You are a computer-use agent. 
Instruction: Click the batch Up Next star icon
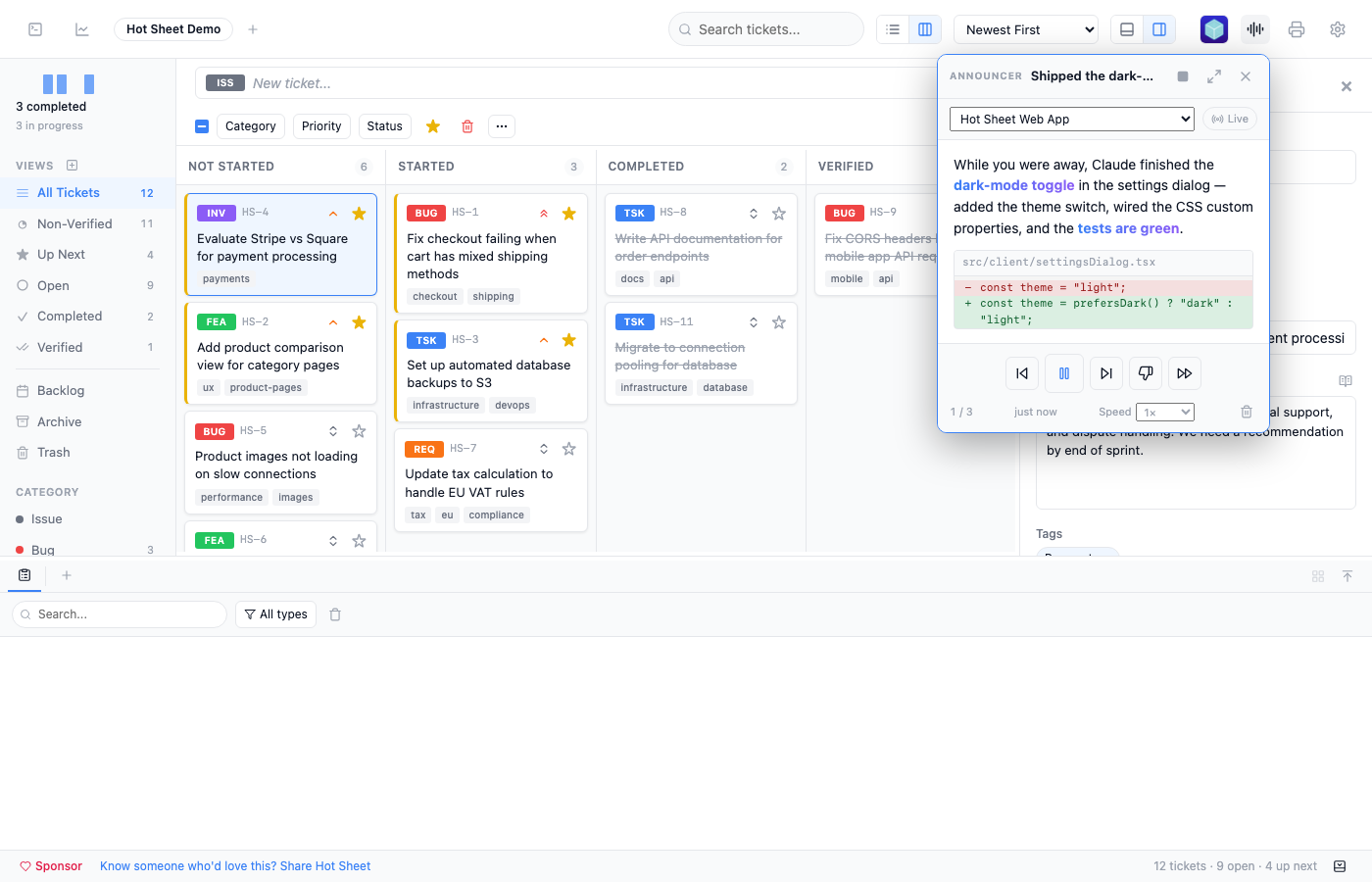point(433,126)
